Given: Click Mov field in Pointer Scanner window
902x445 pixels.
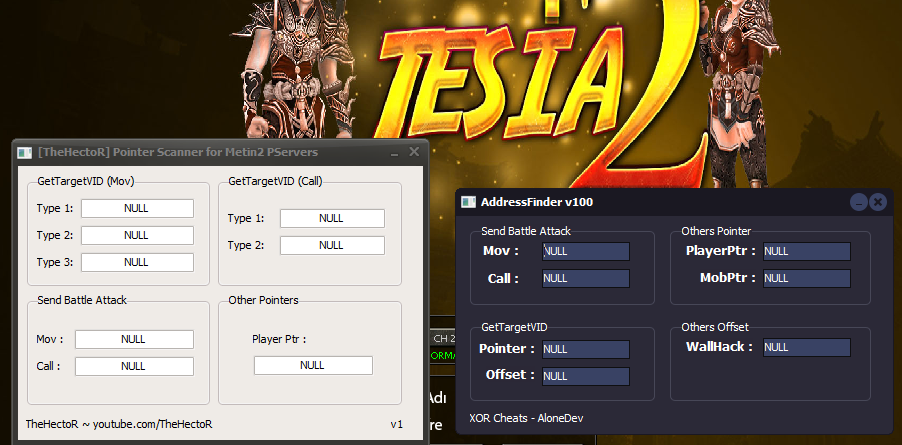Looking at the screenshot, I should [x=134, y=339].
